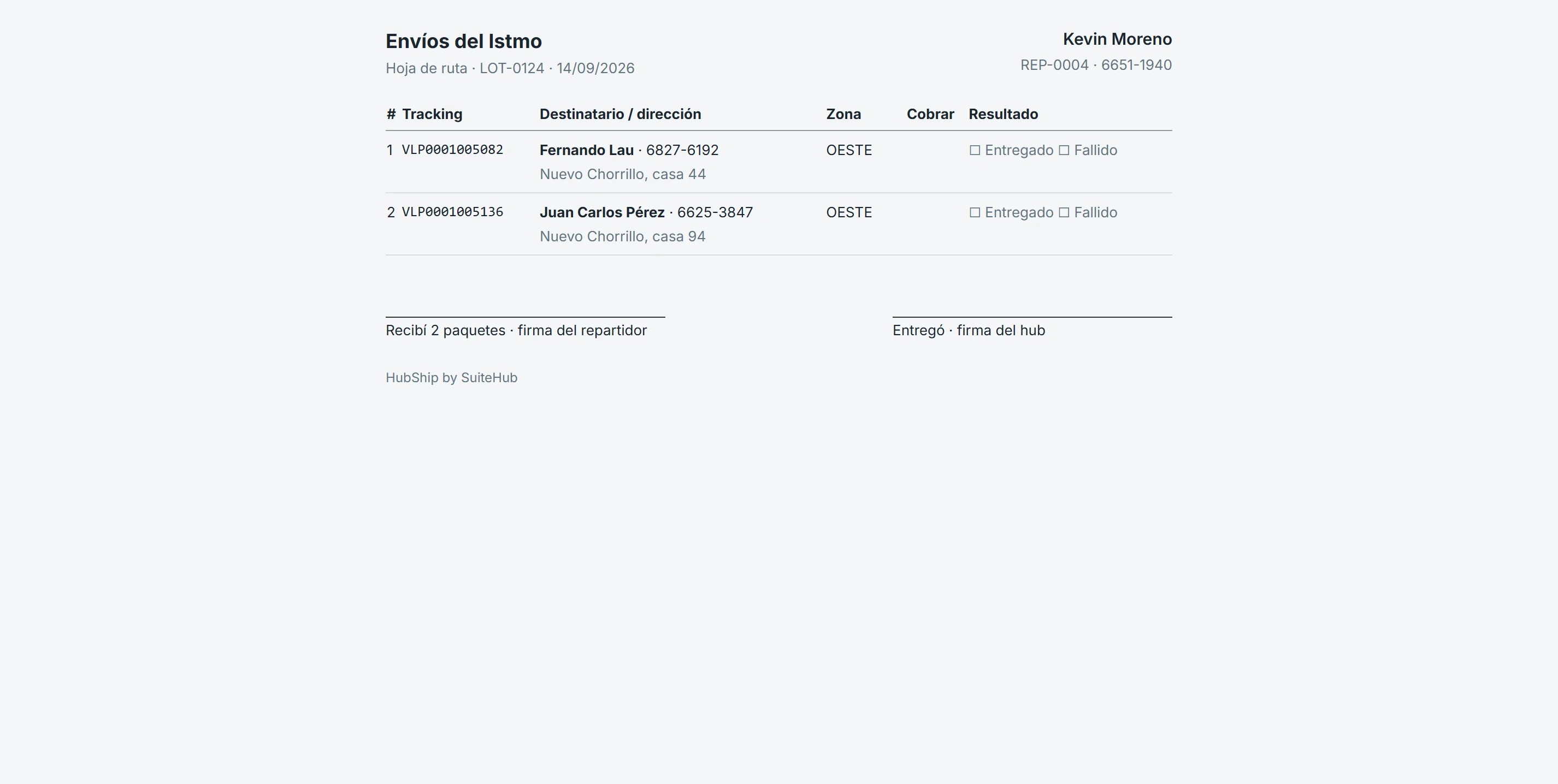1558x784 pixels.
Task: Click address Nuevo Chorrillo, casa 94
Action: pyautogui.click(x=622, y=236)
